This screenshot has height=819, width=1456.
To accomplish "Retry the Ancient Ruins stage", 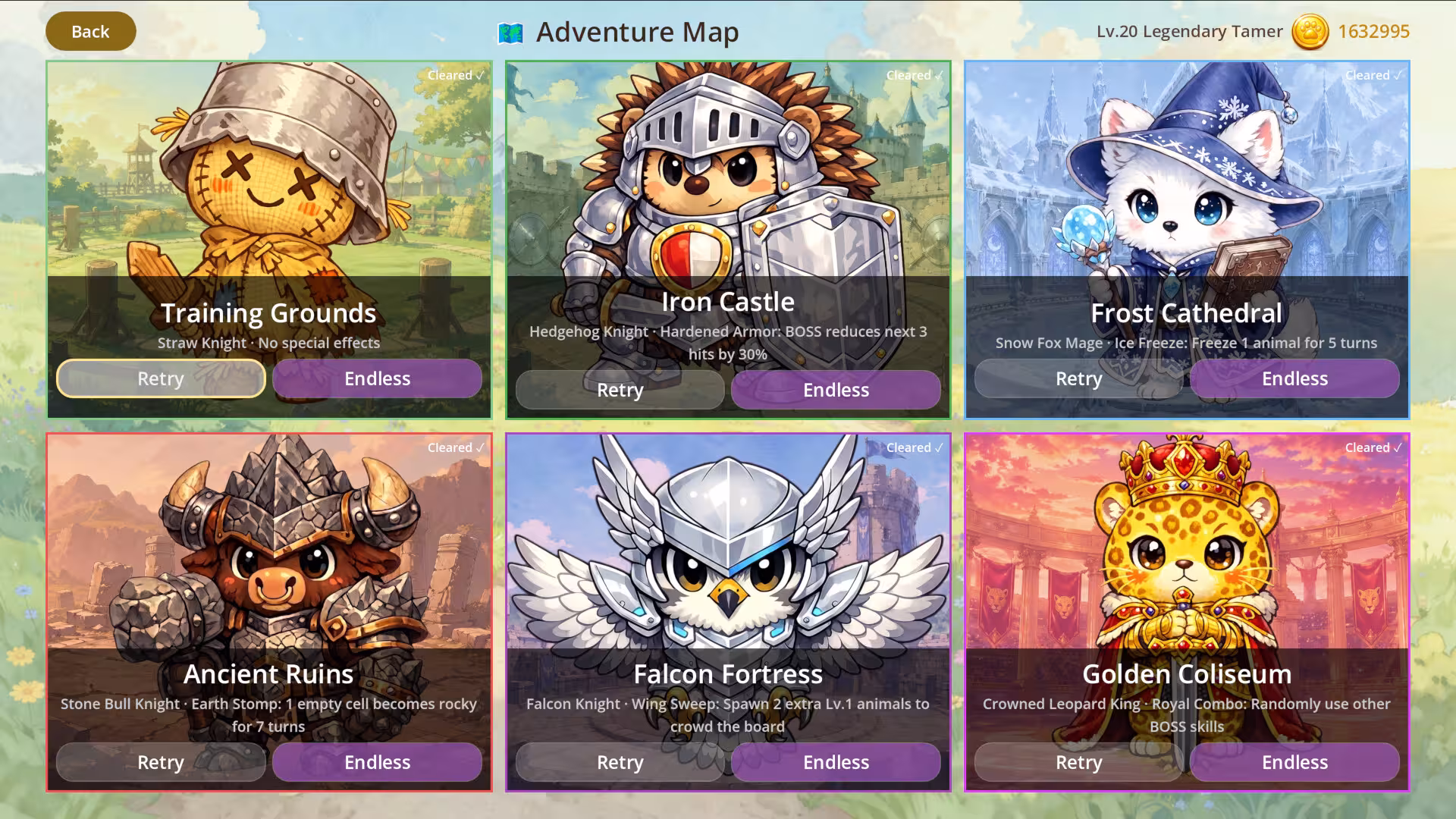I will click(x=161, y=762).
